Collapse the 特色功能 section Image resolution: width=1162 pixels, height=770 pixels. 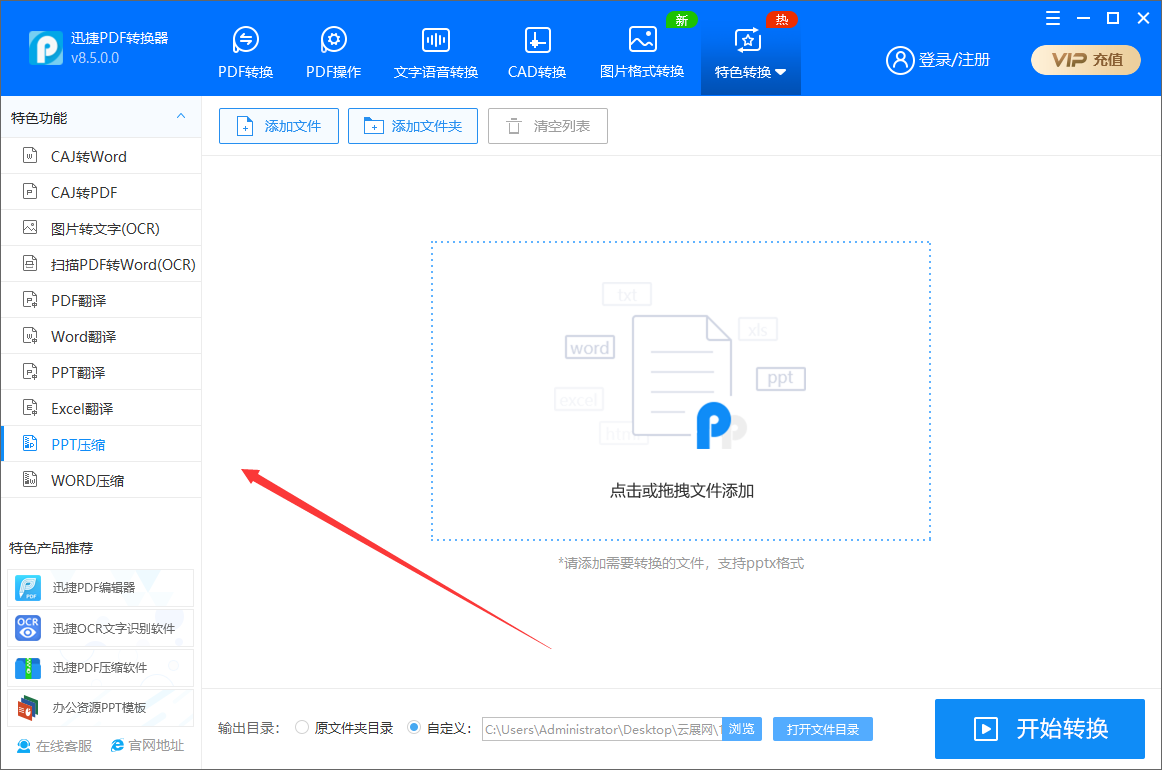click(181, 117)
